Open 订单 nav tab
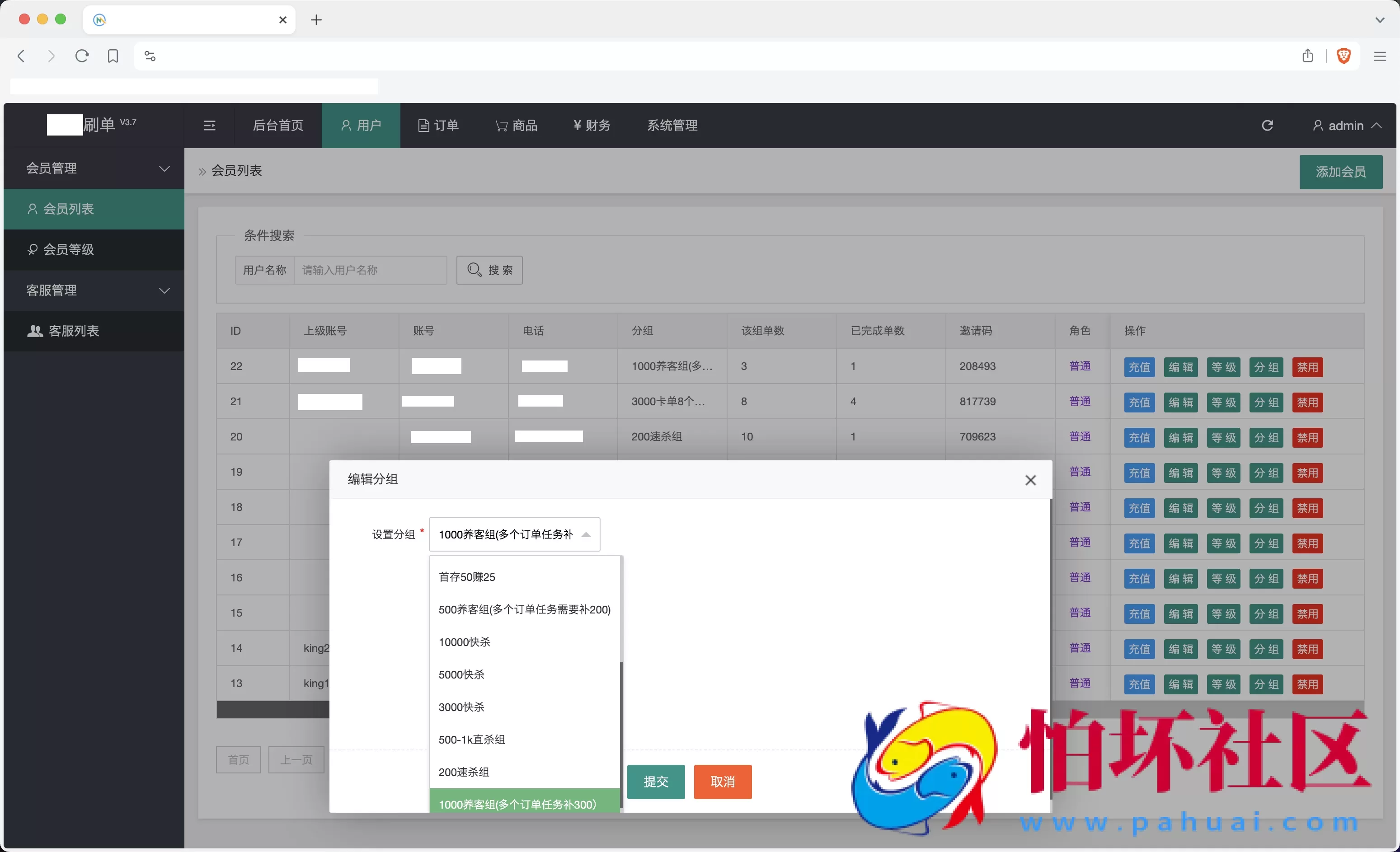 [438, 126]
